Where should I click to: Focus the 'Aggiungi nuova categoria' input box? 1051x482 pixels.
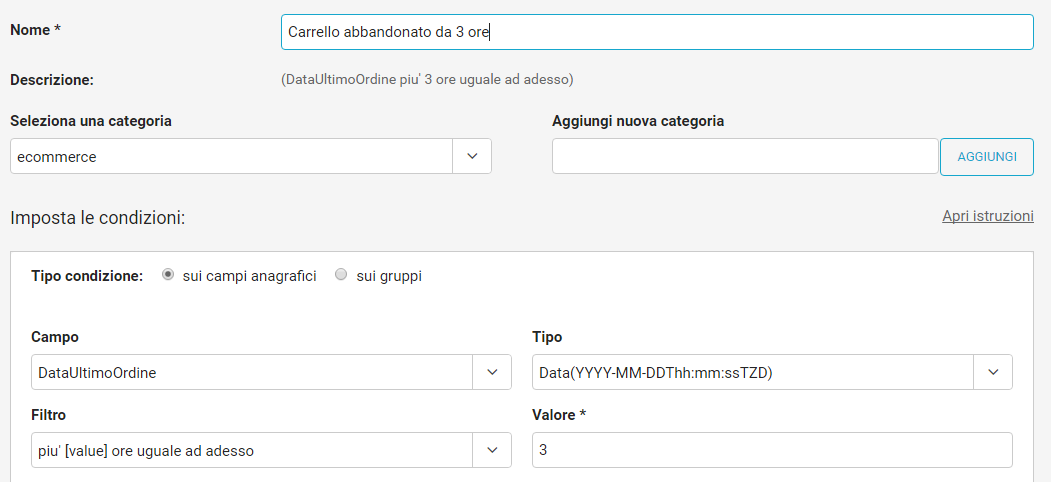pos(744,157)
